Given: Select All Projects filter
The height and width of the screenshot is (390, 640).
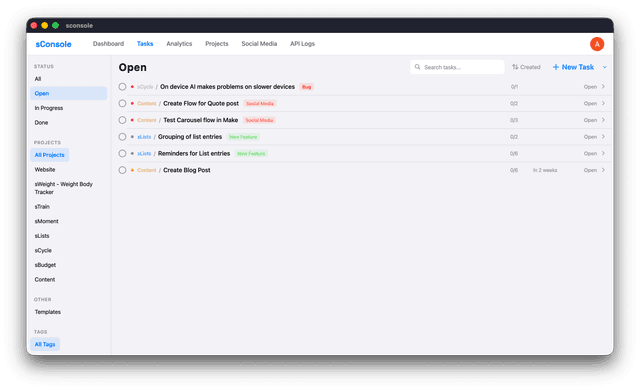Looking at the screenshot, I should pos(49,155).
